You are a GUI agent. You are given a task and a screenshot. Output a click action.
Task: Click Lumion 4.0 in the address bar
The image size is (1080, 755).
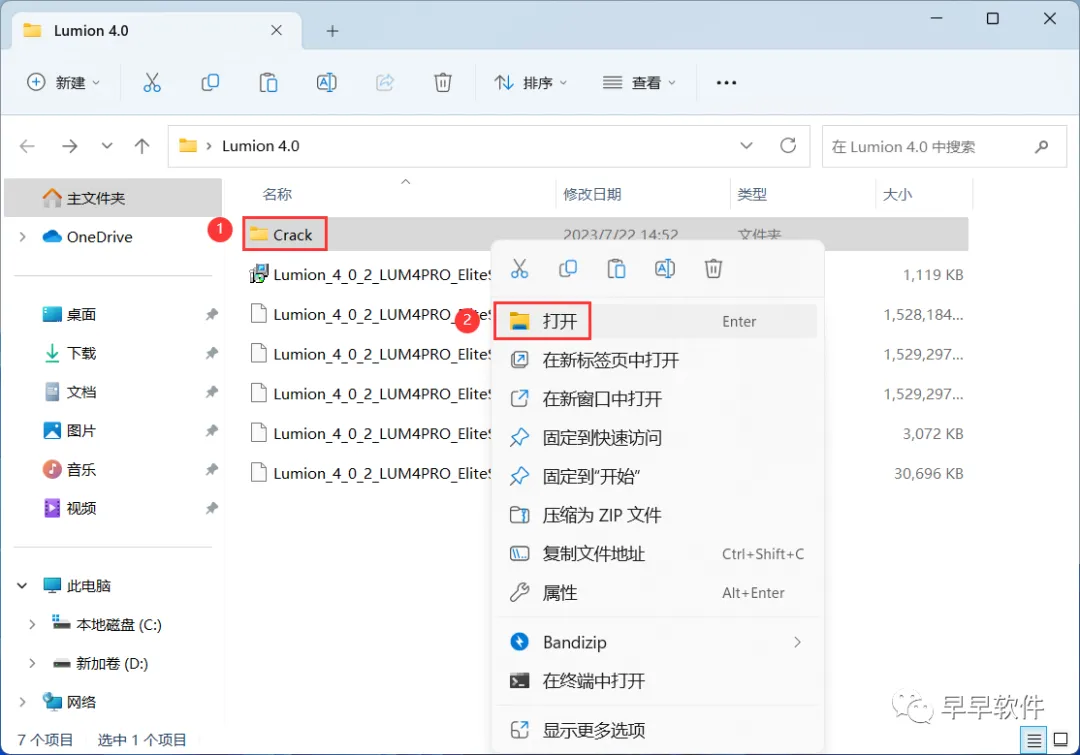pos(260,146)
